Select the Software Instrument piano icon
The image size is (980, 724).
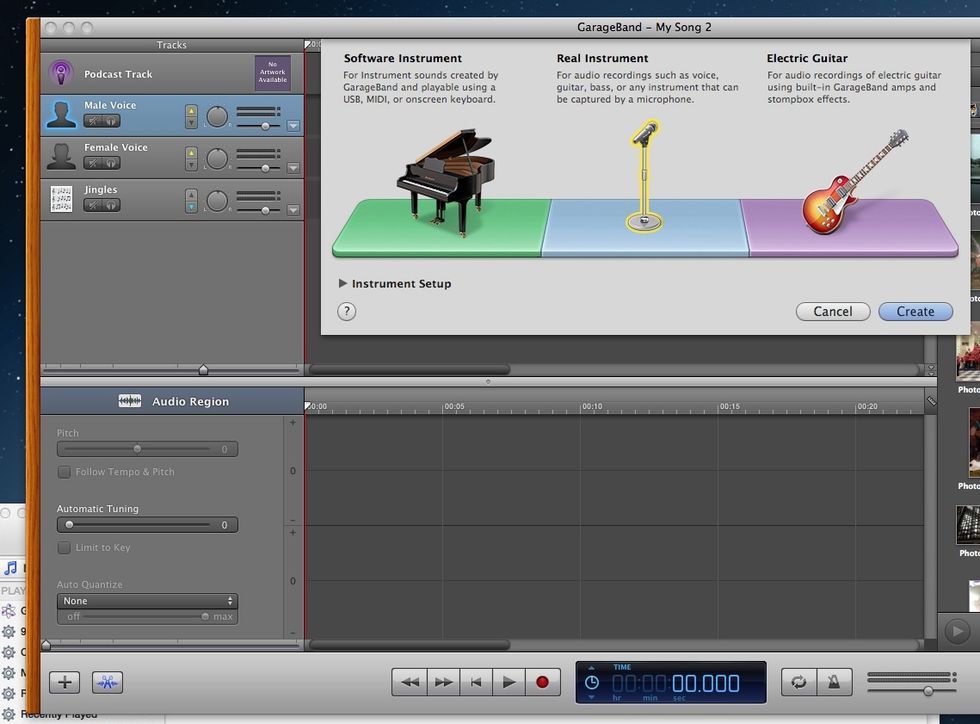(x=444, y=180)
